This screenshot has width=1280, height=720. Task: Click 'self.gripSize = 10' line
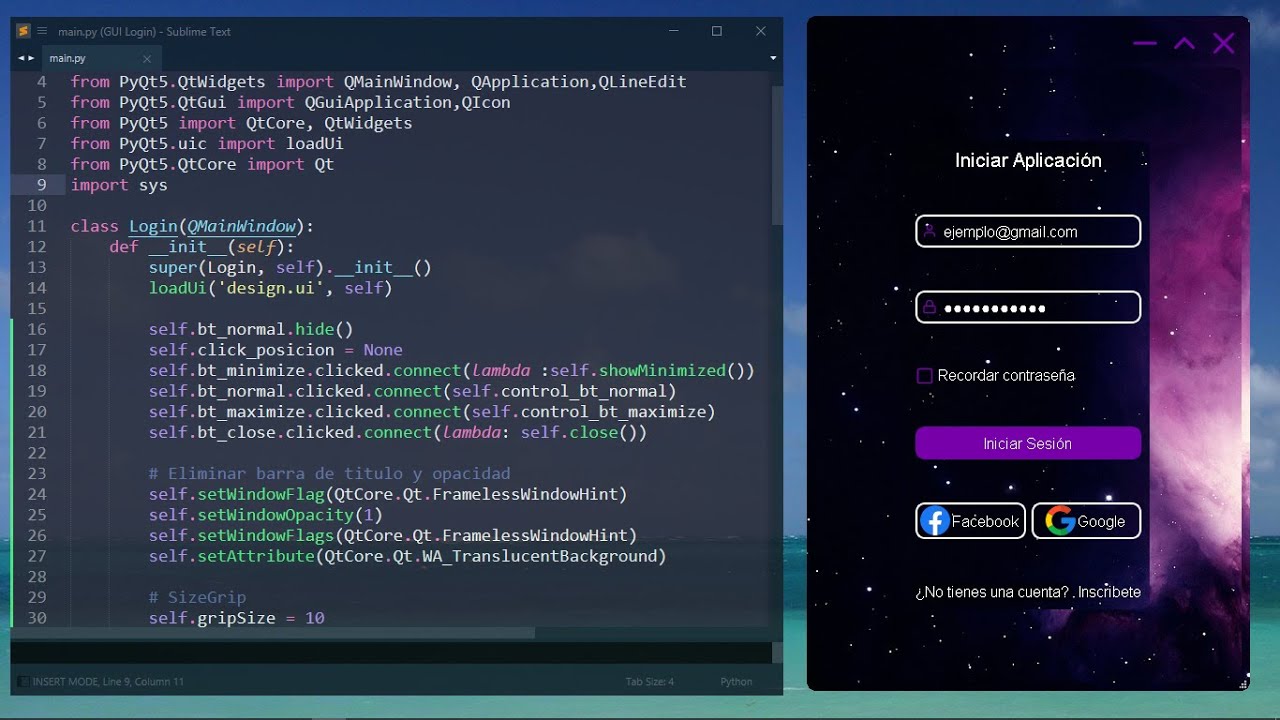[237, 618]
